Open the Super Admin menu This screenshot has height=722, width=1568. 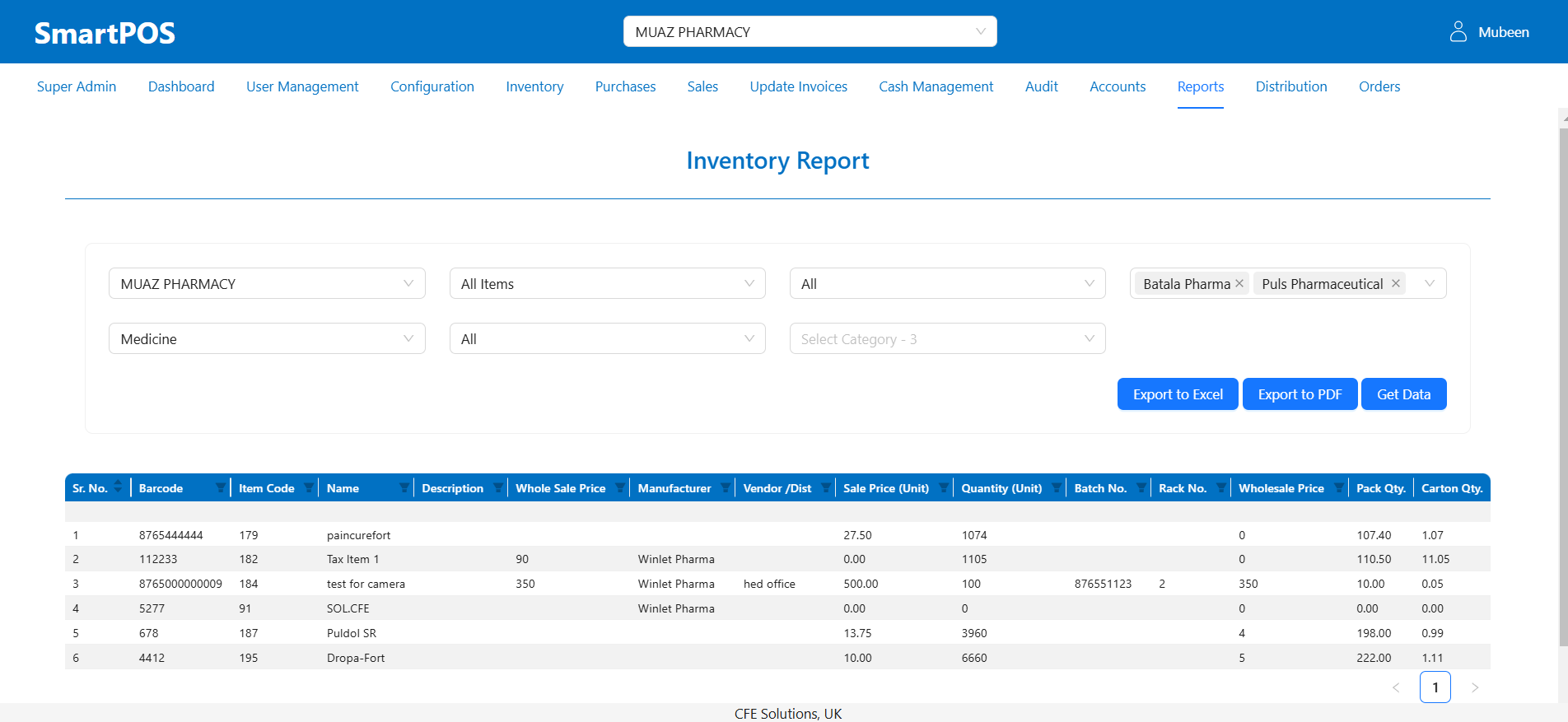click(x=77, y=86)
